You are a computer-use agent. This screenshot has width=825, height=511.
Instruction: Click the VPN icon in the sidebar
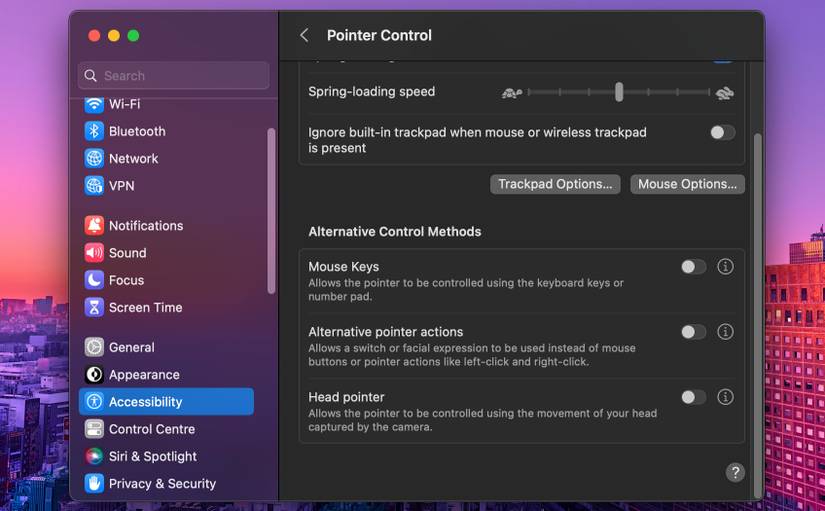tap(94, 186)
